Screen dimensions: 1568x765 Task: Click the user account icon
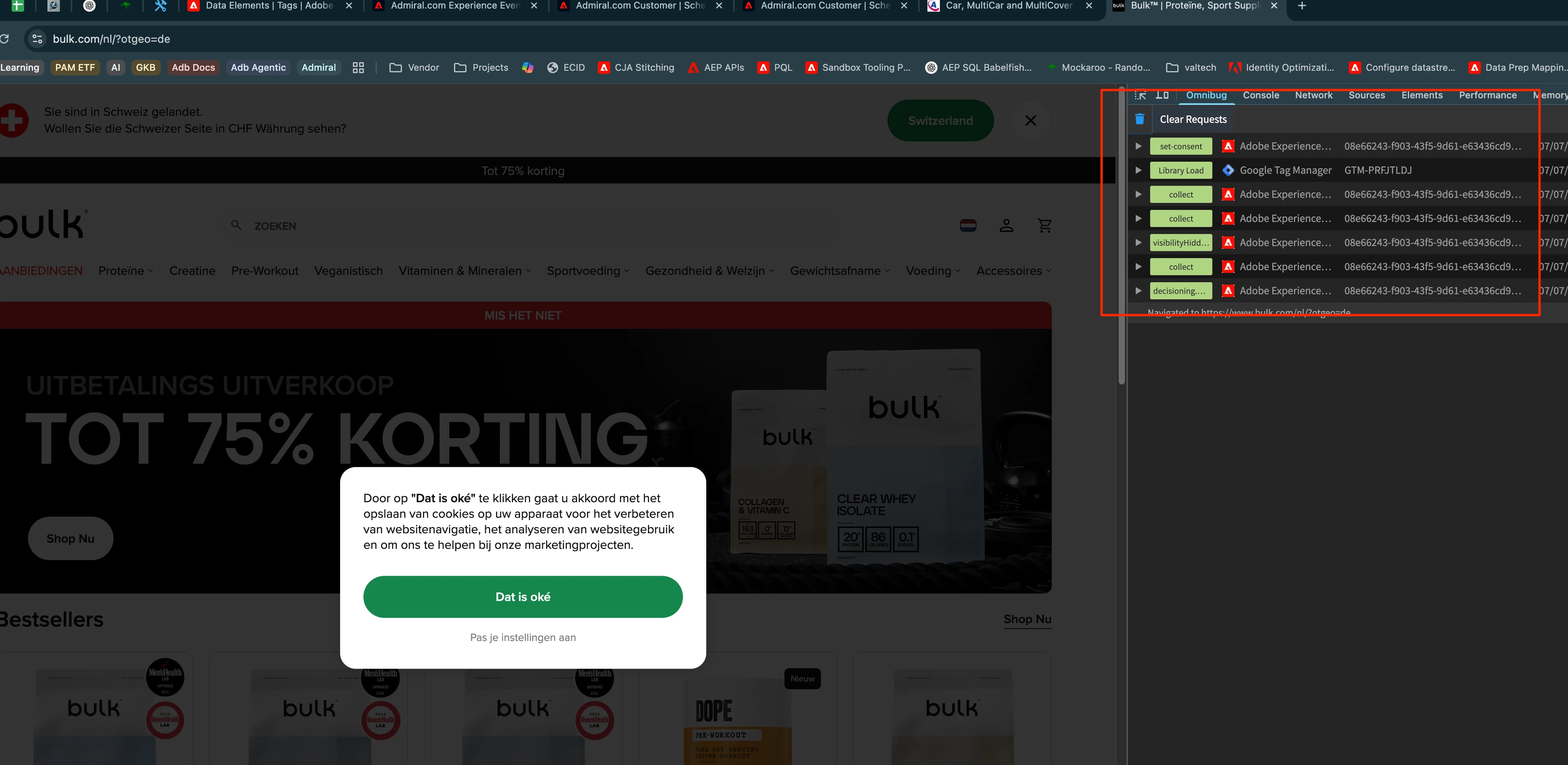(1006, 226)
